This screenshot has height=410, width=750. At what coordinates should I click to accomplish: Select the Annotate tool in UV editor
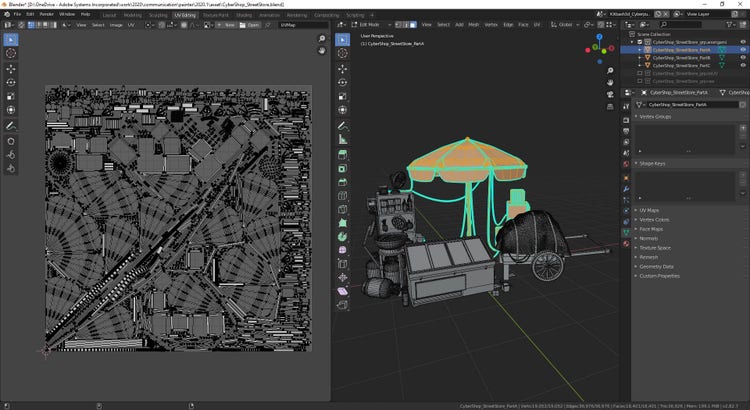pyautogui.click(x=10, y=126)
